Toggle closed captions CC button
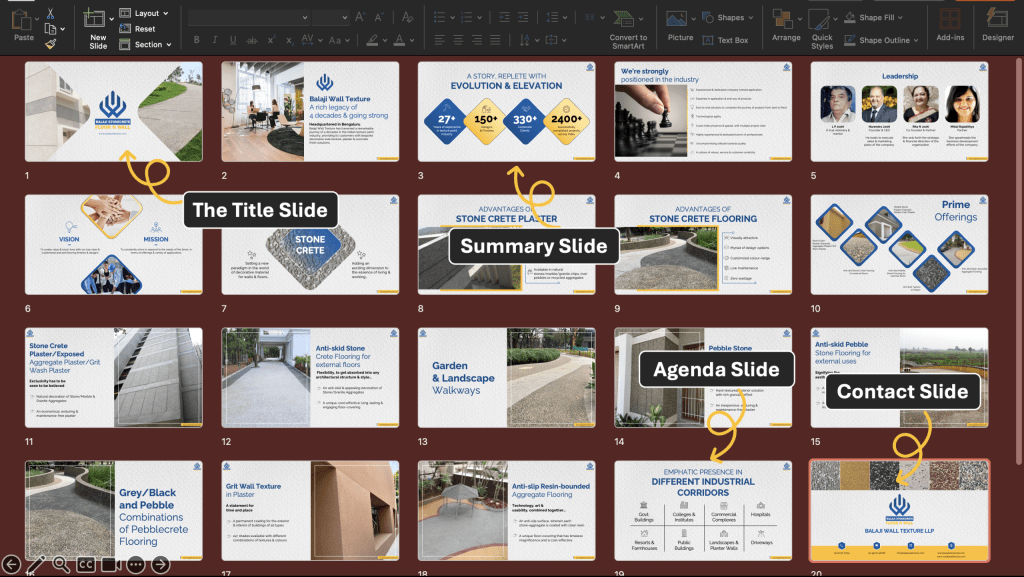Image resolution: width=1024 pixels, height=577 pixels. (x=86, y=565)
